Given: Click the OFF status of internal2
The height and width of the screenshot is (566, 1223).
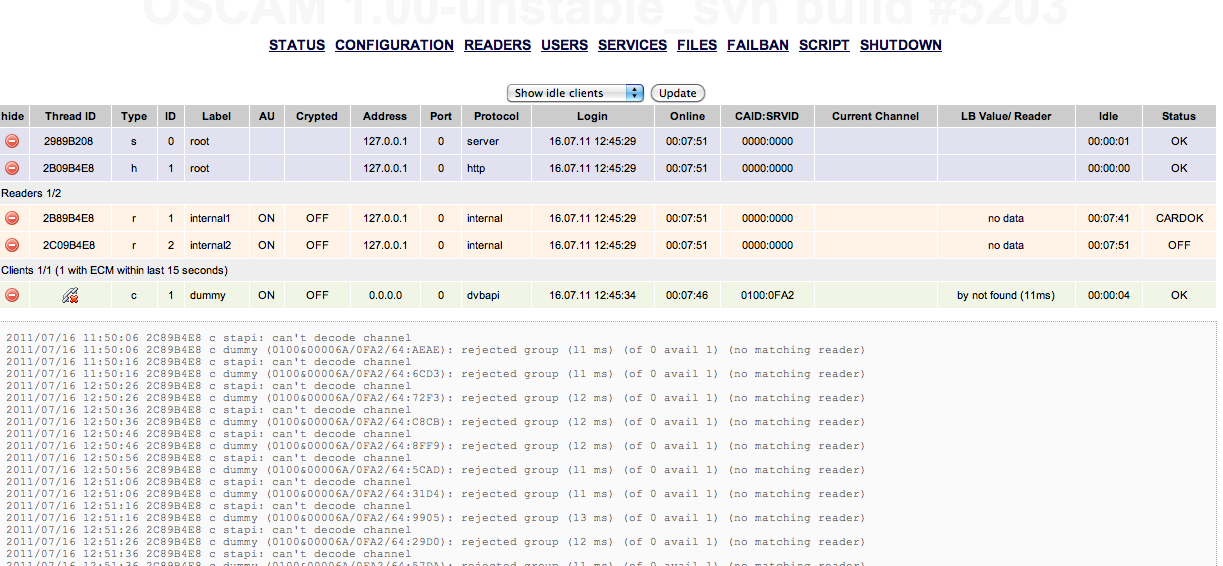Looking at the screenshot, I should (1179, 245).
